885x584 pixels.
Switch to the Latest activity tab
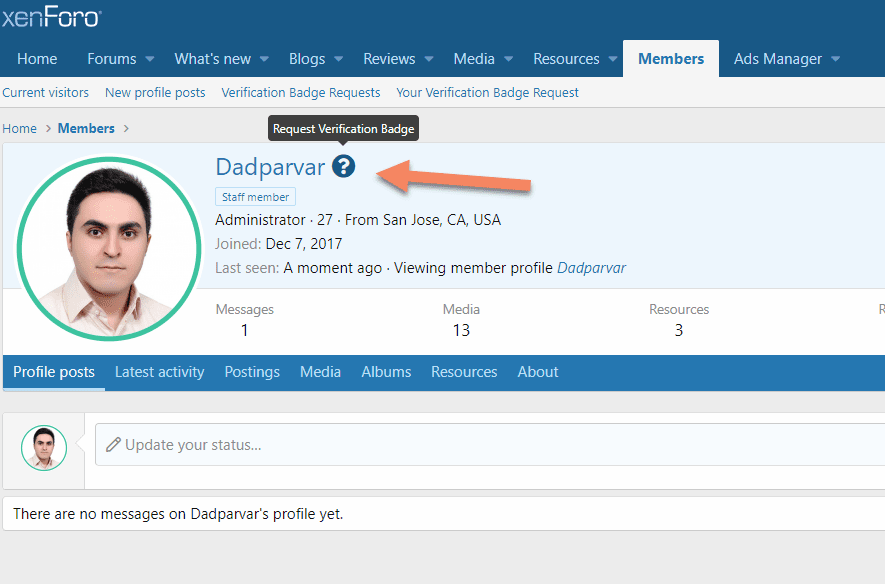point(159,372)
